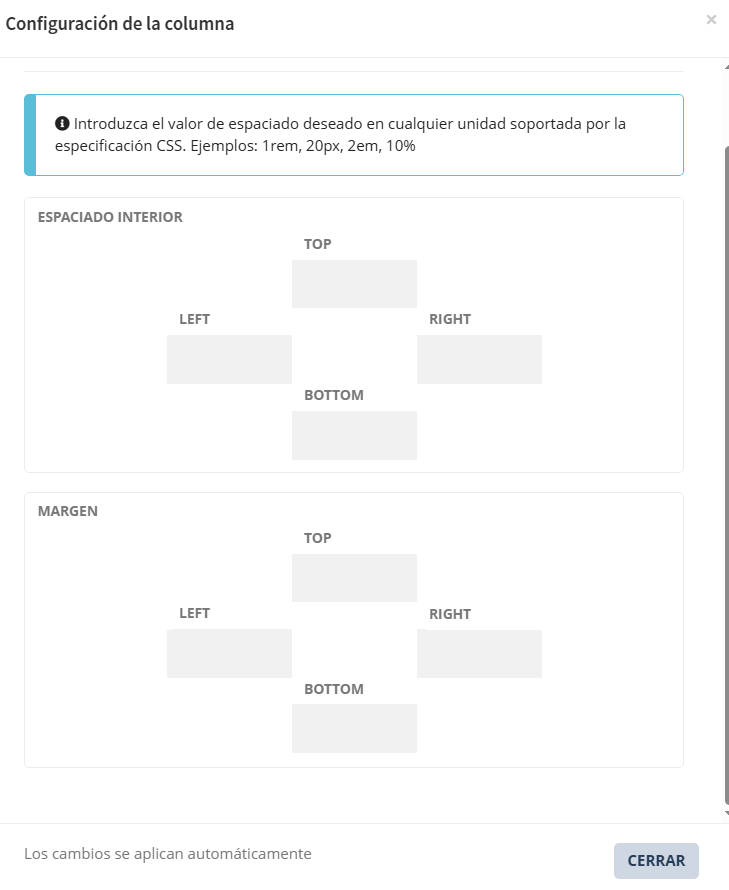
Task: Click the scrollbar's down arrow
Action: point(726,814)
